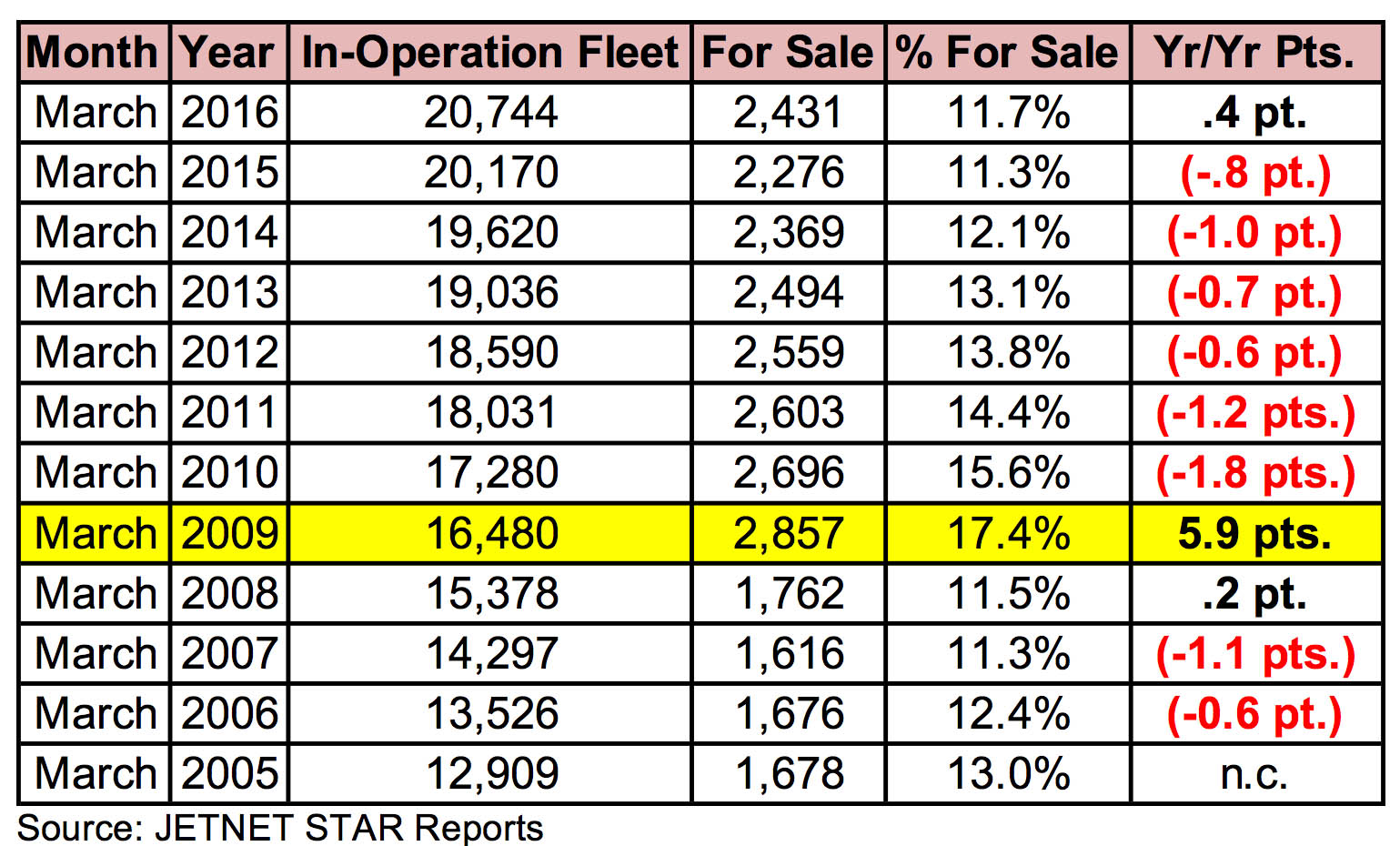Select the For Sale column header
This screenshot has width=1400, height=846.
click(788, 52)
